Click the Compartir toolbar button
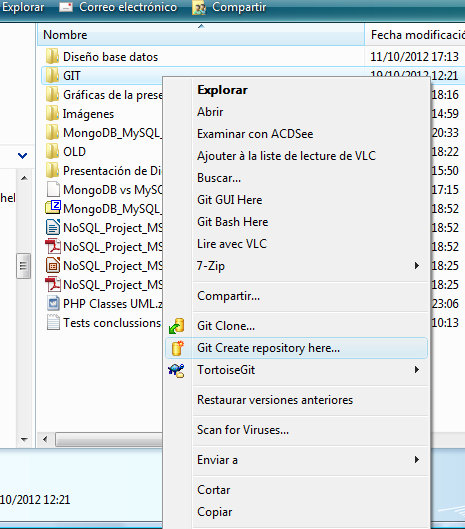Screen dimensions: 465x529 pos(229,7)
